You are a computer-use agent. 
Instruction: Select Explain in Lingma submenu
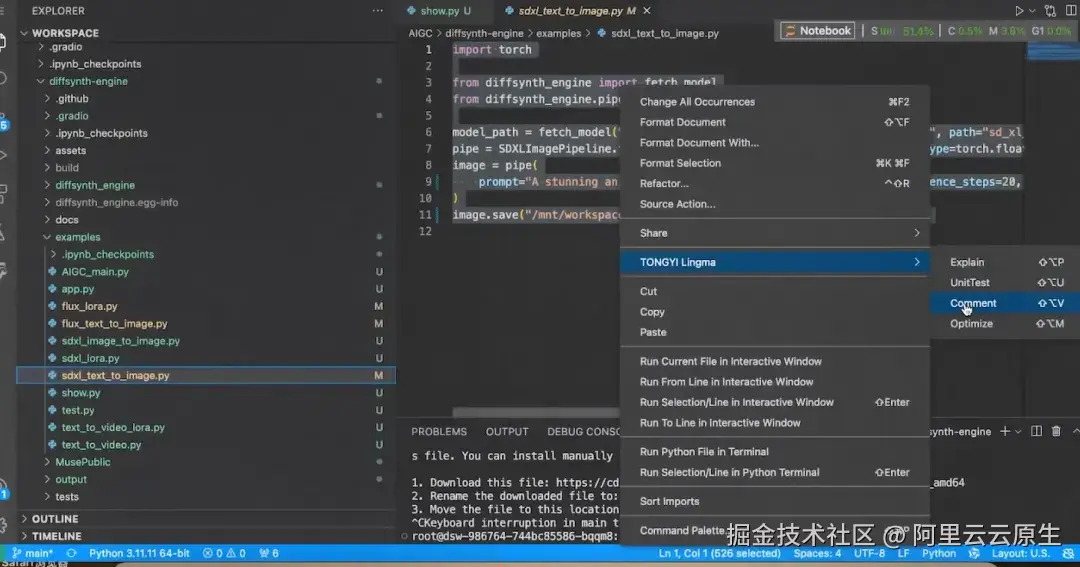[1004, 262]
